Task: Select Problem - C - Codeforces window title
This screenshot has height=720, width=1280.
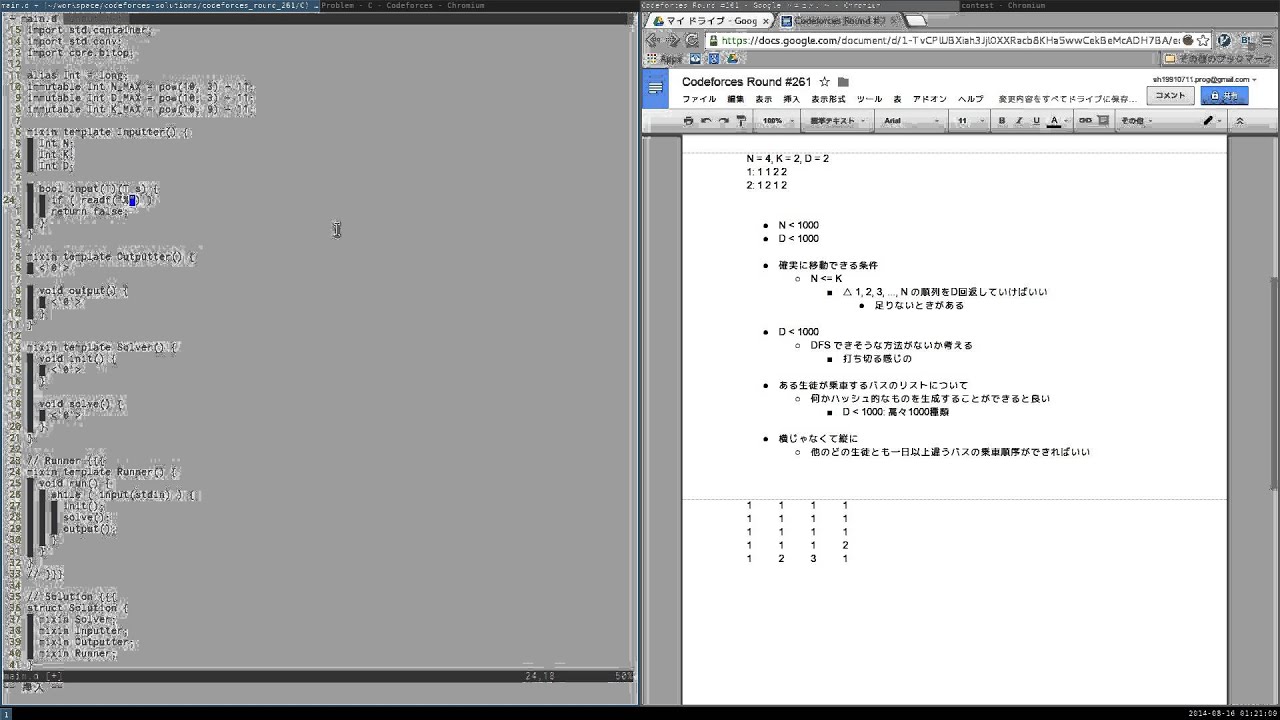Action: pyautogui.click(x=402, y=5)
